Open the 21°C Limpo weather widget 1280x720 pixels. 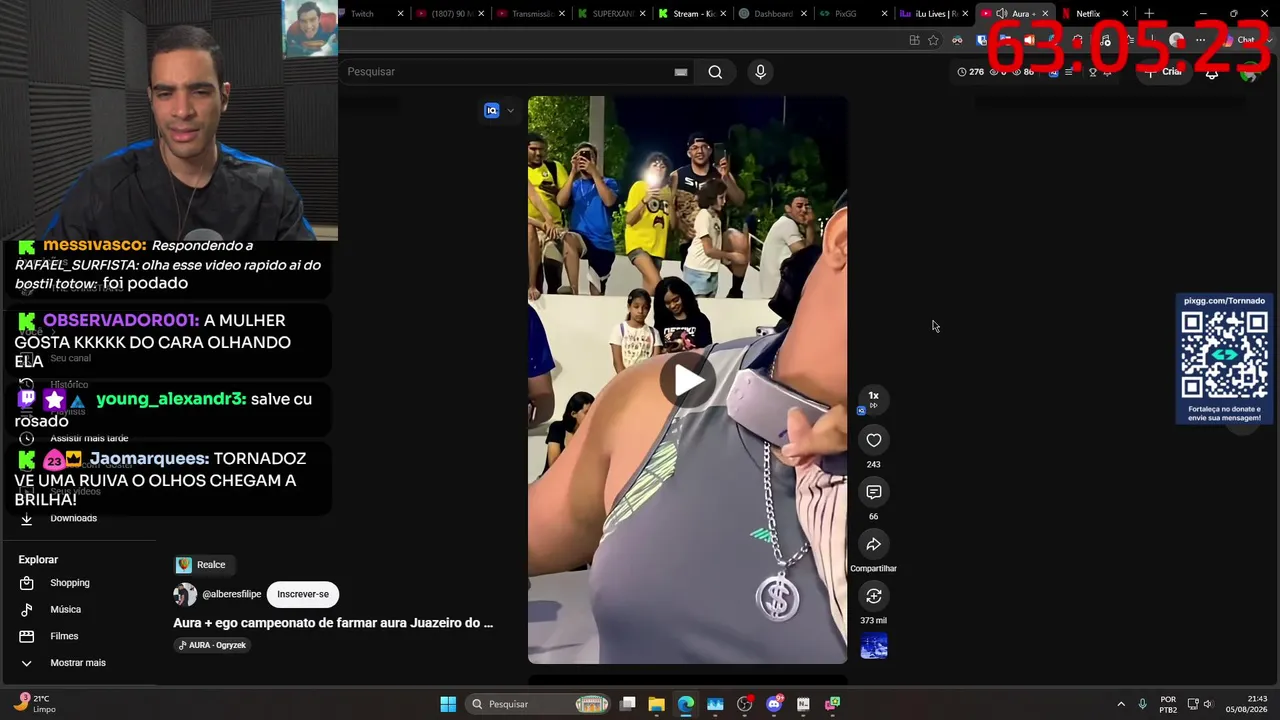click(x=34, y=704)
